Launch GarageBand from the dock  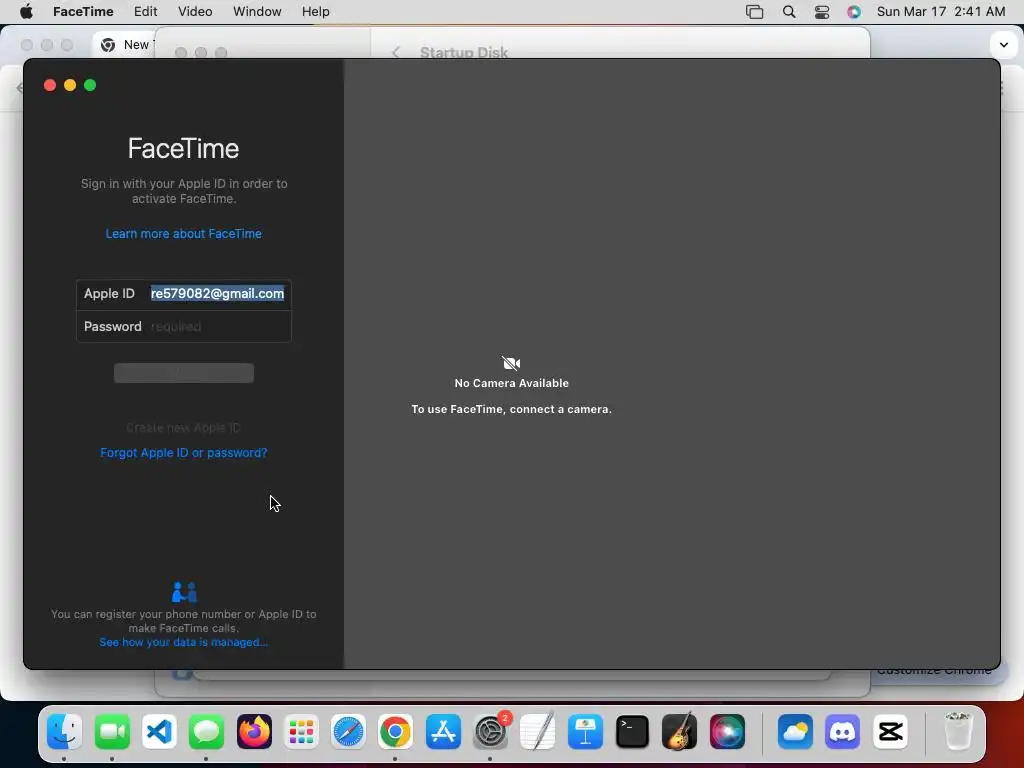click(x=679, y=731)
